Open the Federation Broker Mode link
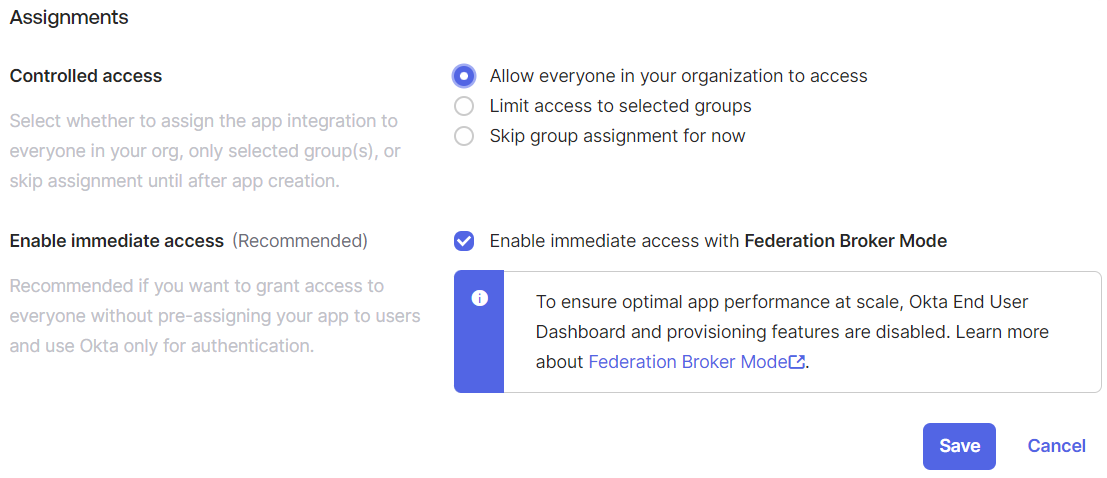This screenshot has height=478, width=1107. click(688, 362)
